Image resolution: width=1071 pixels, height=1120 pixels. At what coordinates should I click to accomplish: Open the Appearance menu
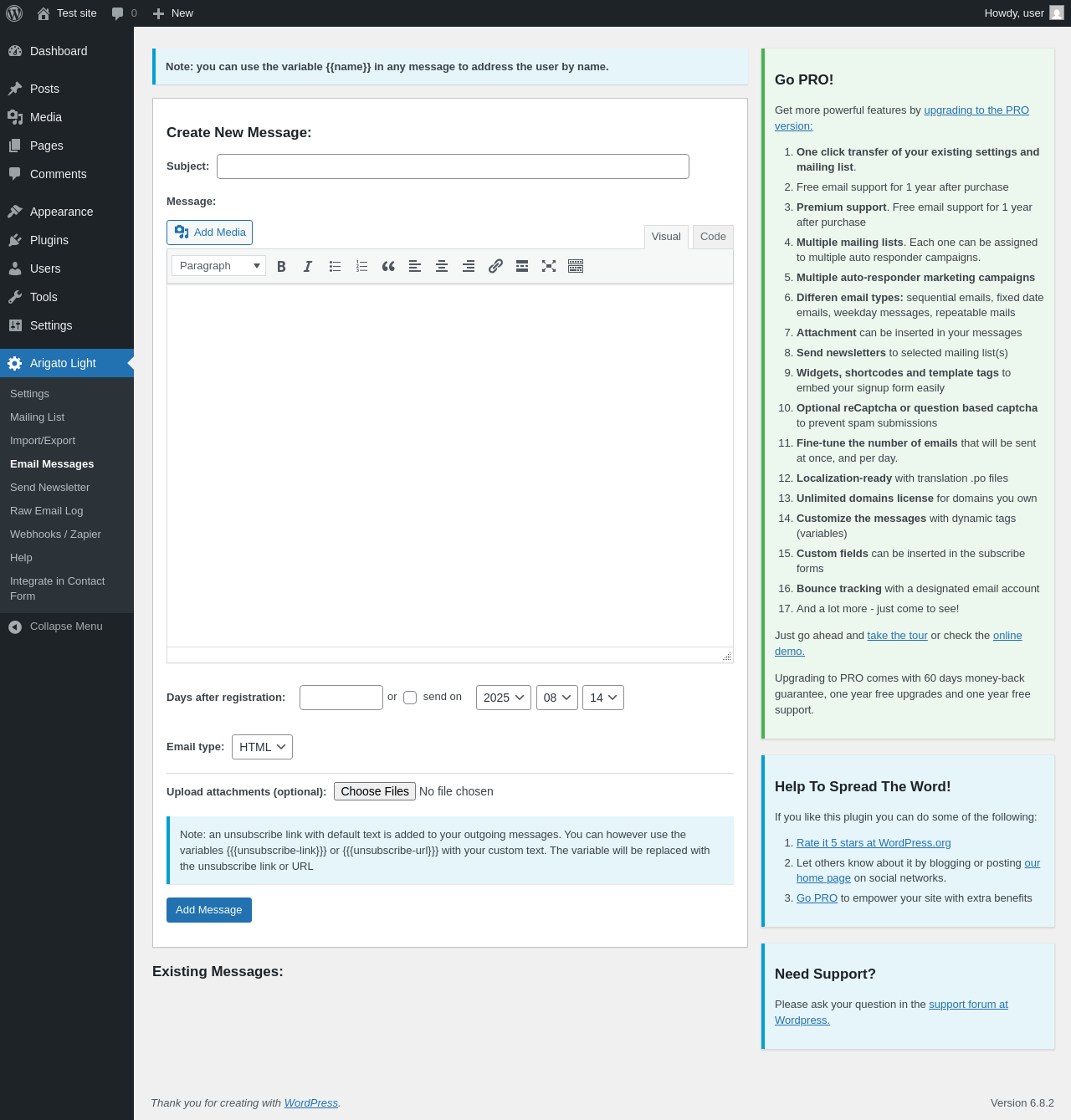coord(67,212)
